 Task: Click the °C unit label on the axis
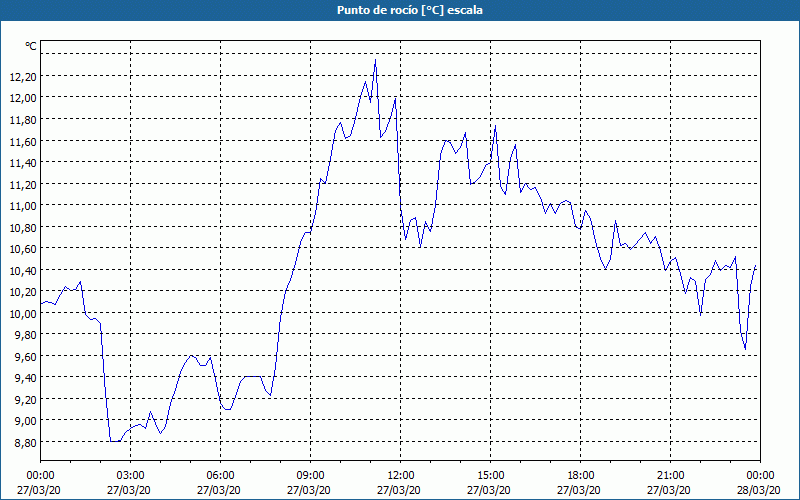31,46
